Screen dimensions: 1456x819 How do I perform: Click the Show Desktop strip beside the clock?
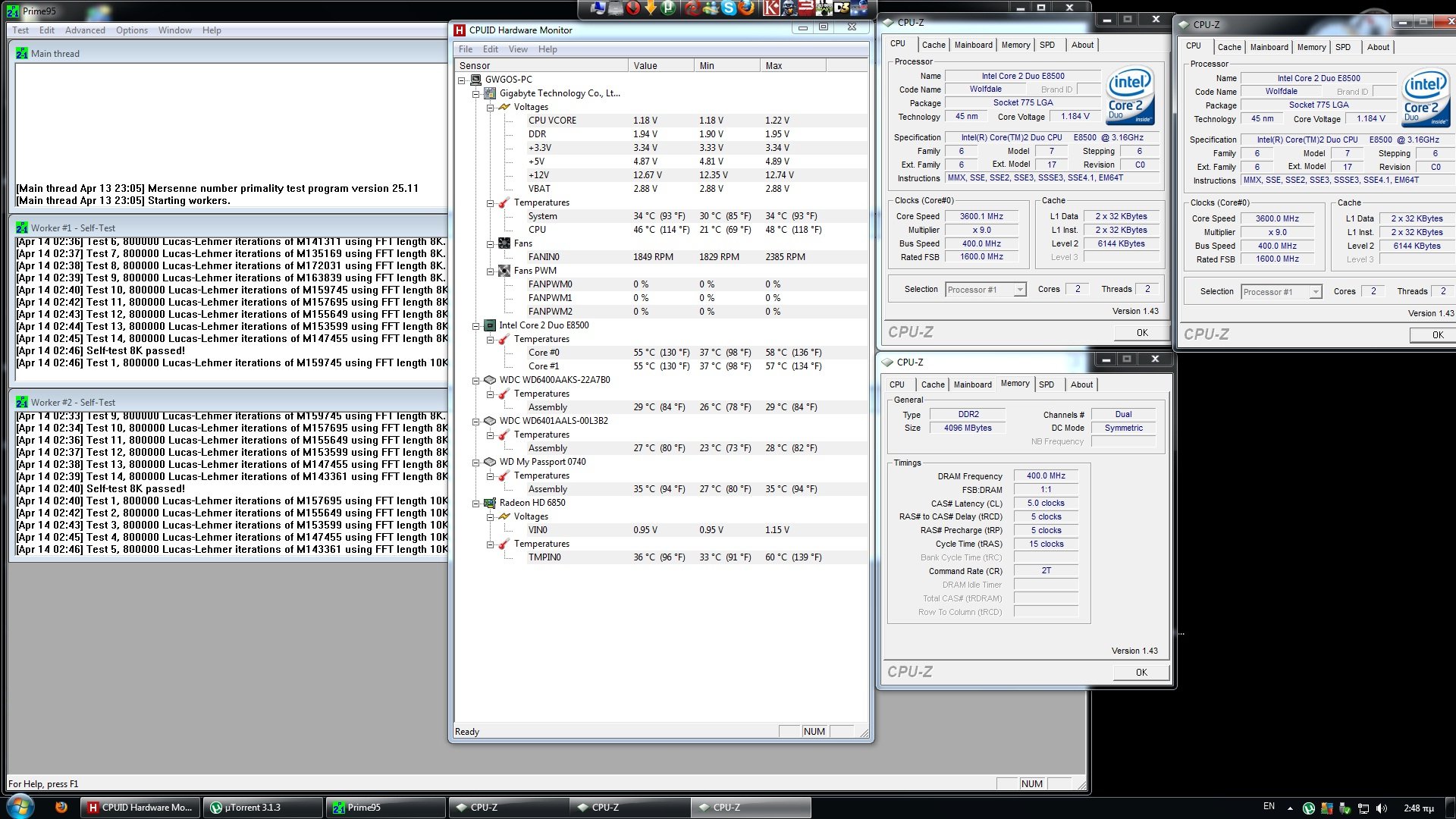point(1450,808)
